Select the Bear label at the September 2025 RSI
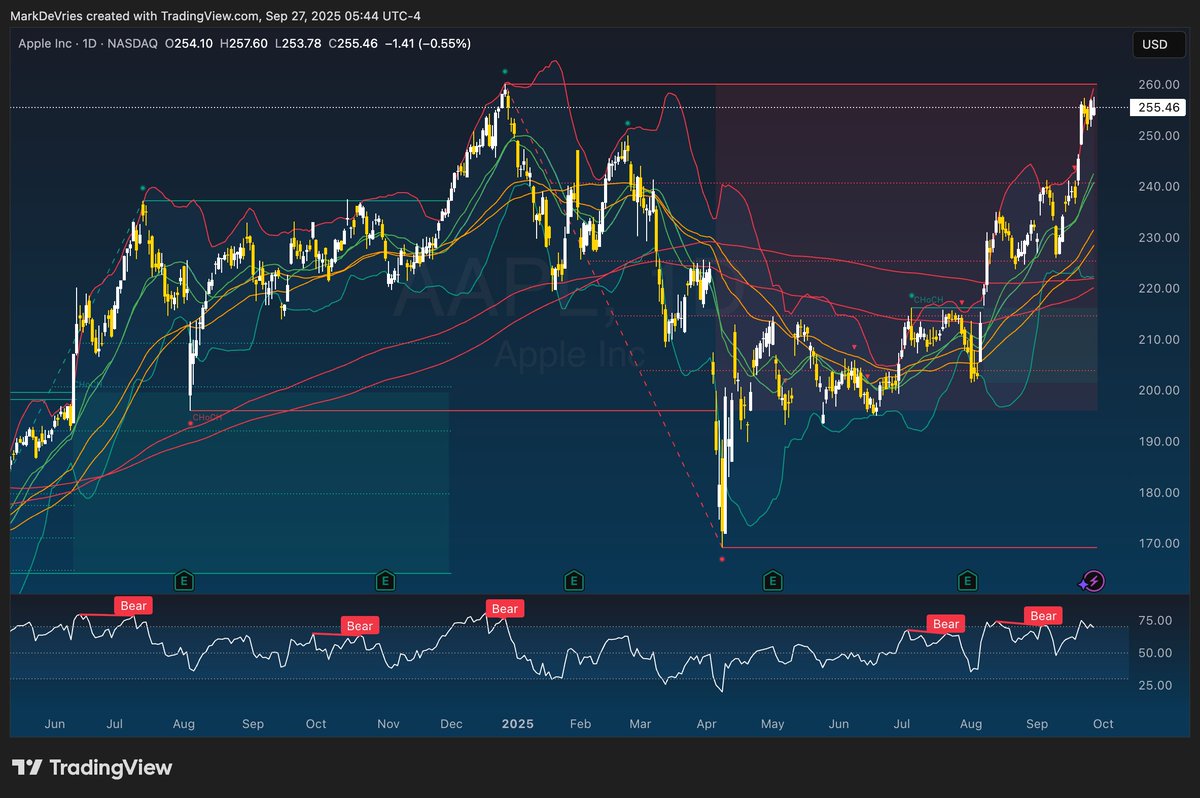This screenshot has height=798, width=1200. (1044, 616)
